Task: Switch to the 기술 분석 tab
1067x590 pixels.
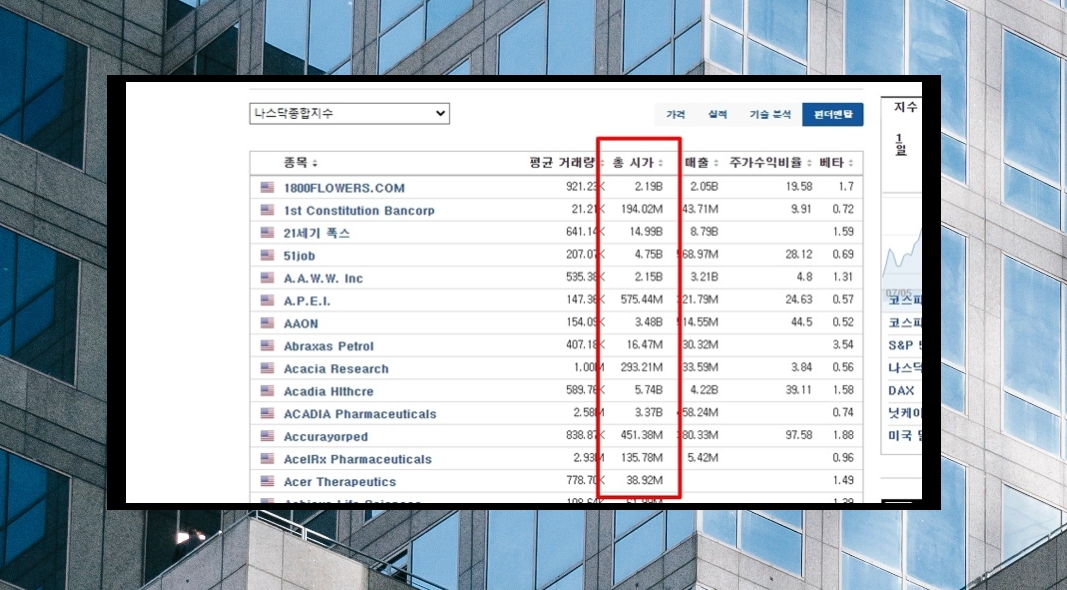Action: pos(770,114)
